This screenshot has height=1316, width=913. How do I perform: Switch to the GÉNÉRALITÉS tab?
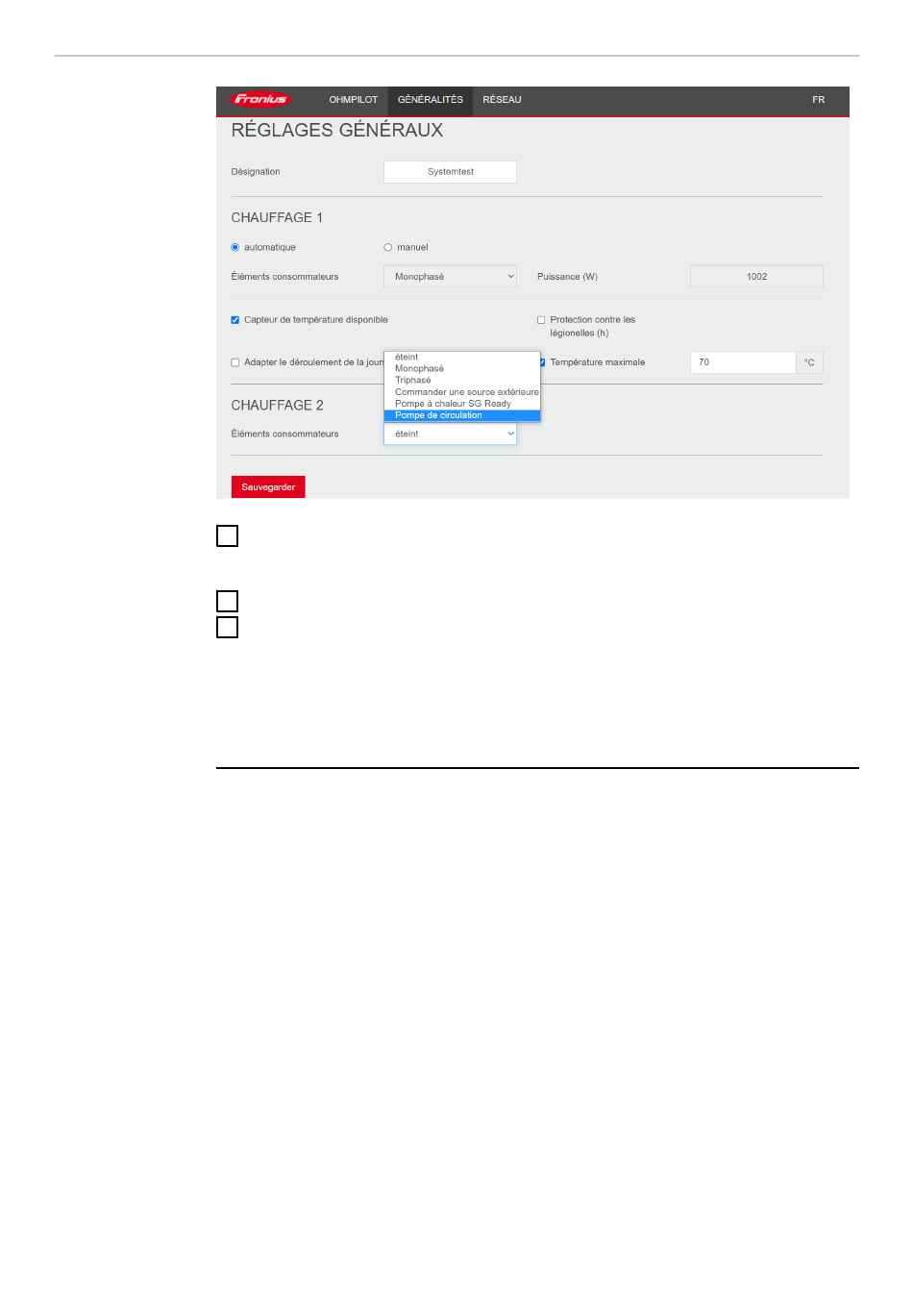(431, 100)
